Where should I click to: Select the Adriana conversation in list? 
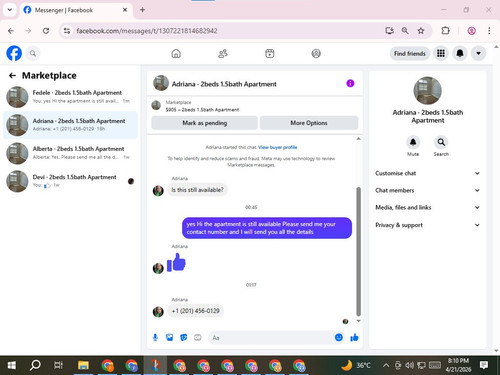pyautogui.click(x=70, y=125)
